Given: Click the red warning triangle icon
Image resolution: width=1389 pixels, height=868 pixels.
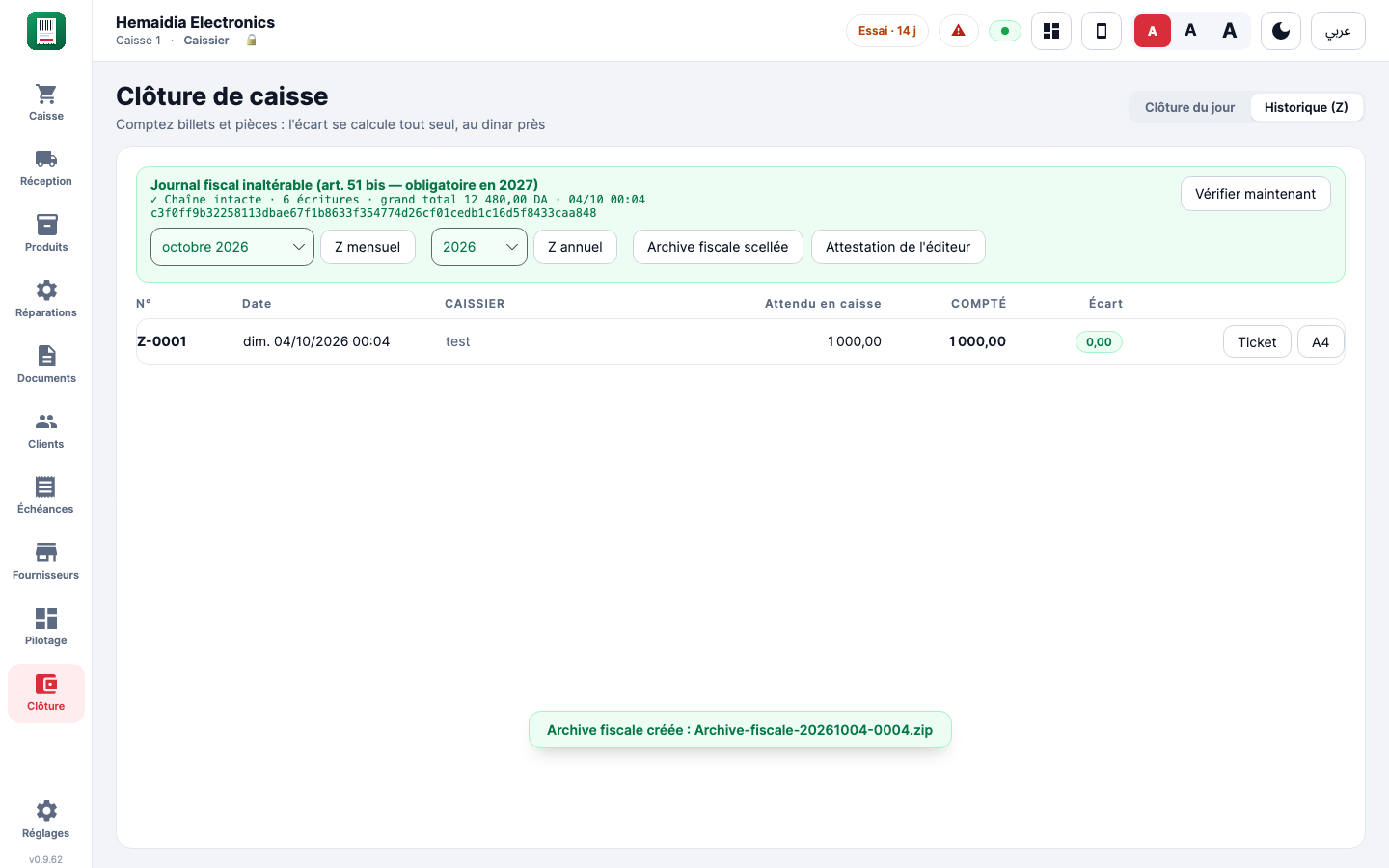Looking at the screenshot, I should [959, 31].
